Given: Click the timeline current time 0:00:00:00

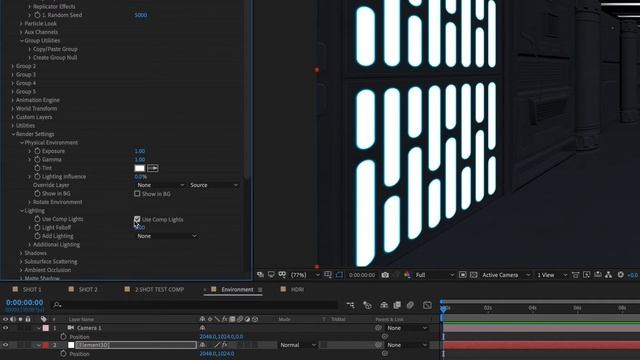Looking at the screenshot, I should pos(24,302).
